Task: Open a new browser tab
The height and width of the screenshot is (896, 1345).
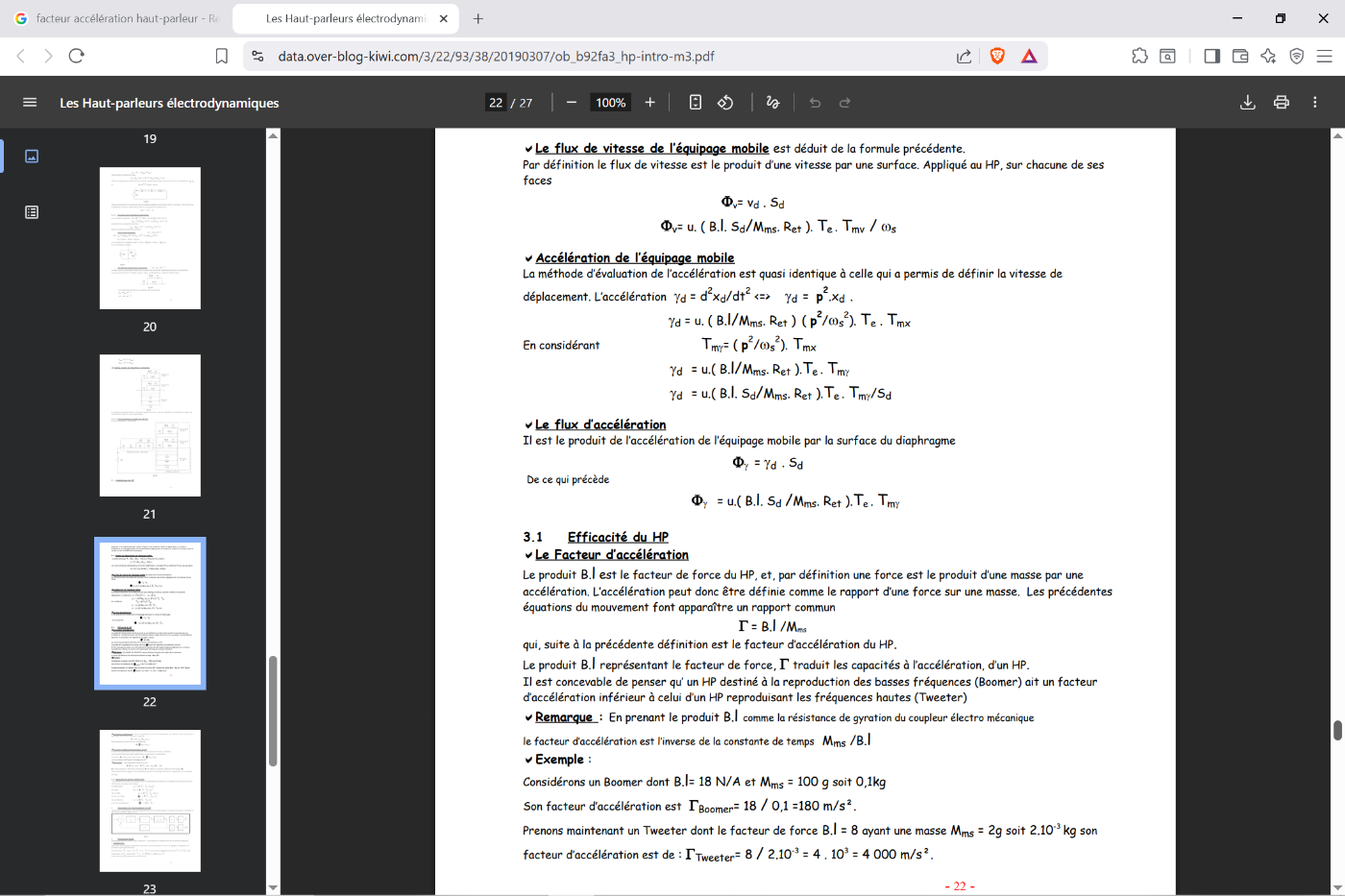Action: point(478,18)
